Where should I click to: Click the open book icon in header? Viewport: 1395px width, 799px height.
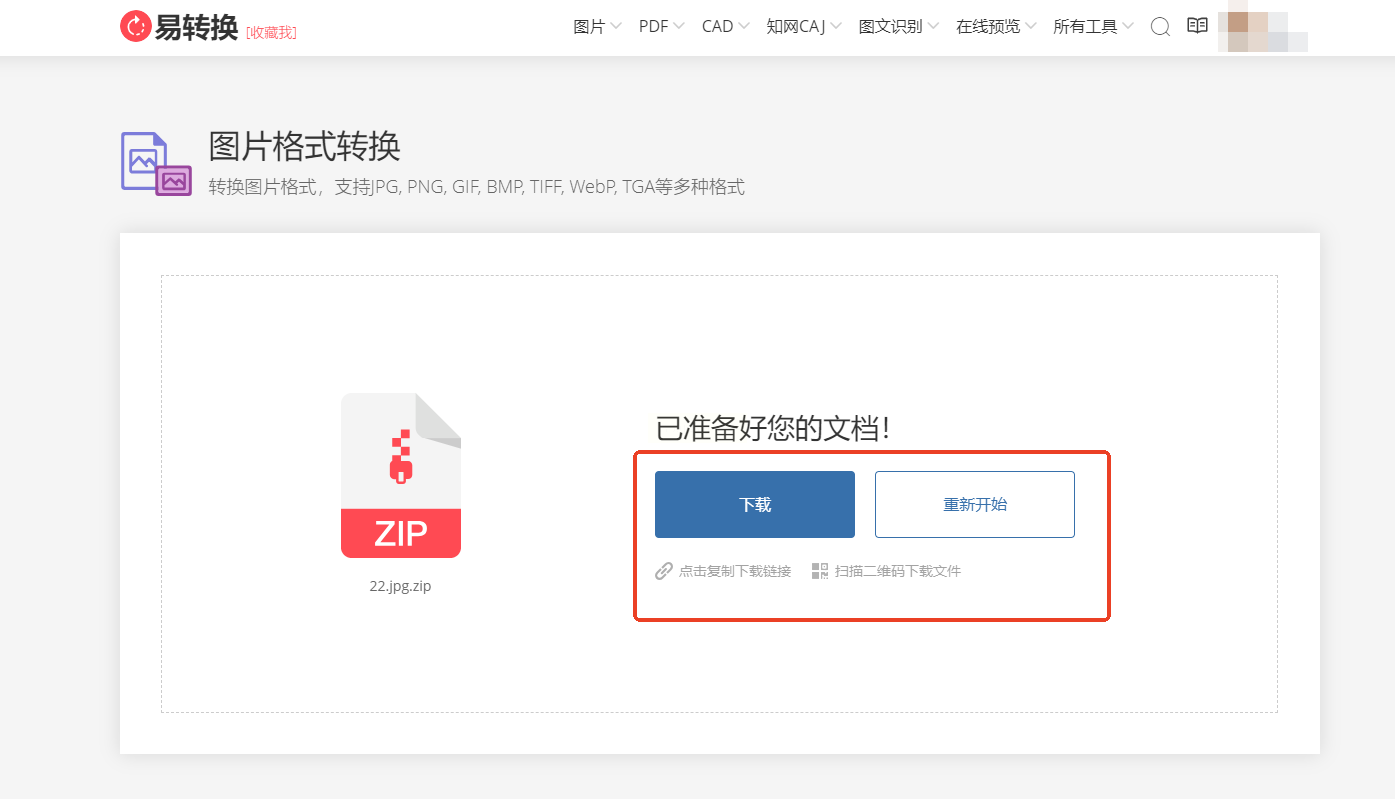[1197, 26]
